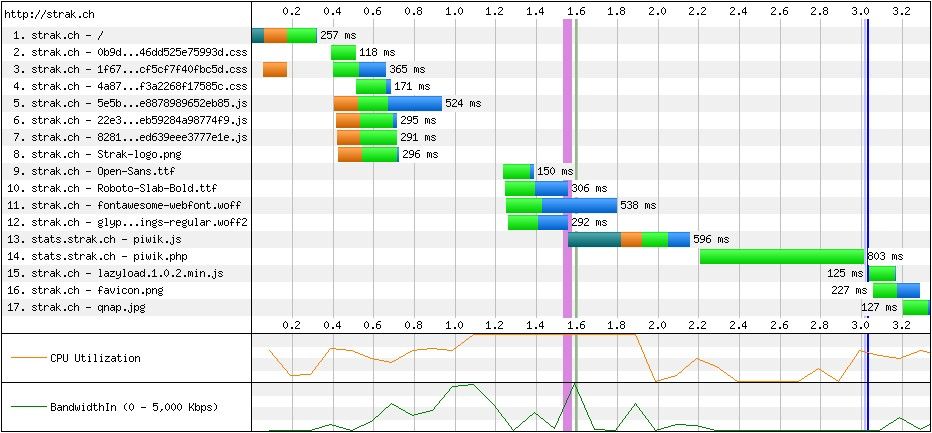Click the BandwidthIn legend label

tap(133, 408)
